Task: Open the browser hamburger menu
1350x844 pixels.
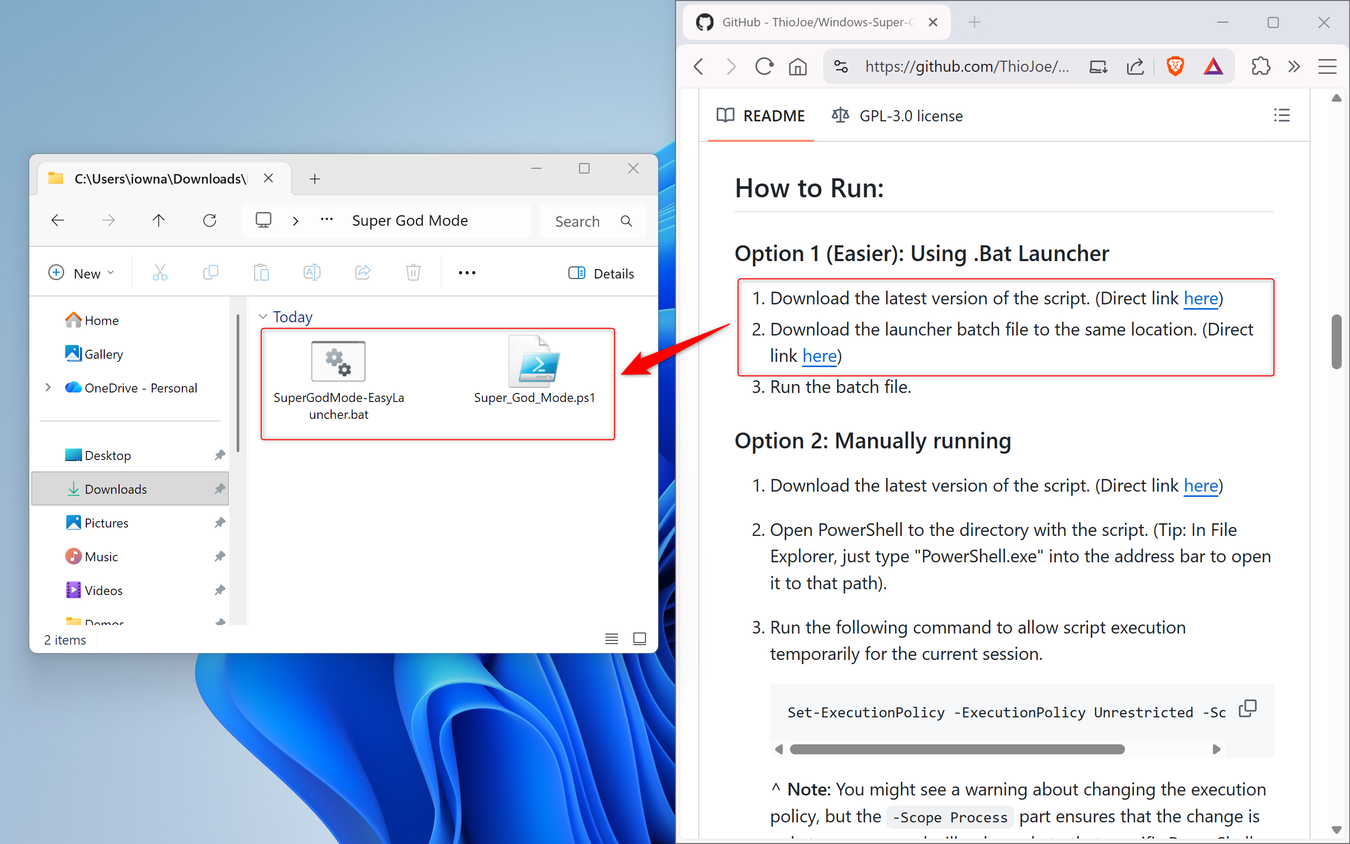Action: click(x=1327, y=67)
